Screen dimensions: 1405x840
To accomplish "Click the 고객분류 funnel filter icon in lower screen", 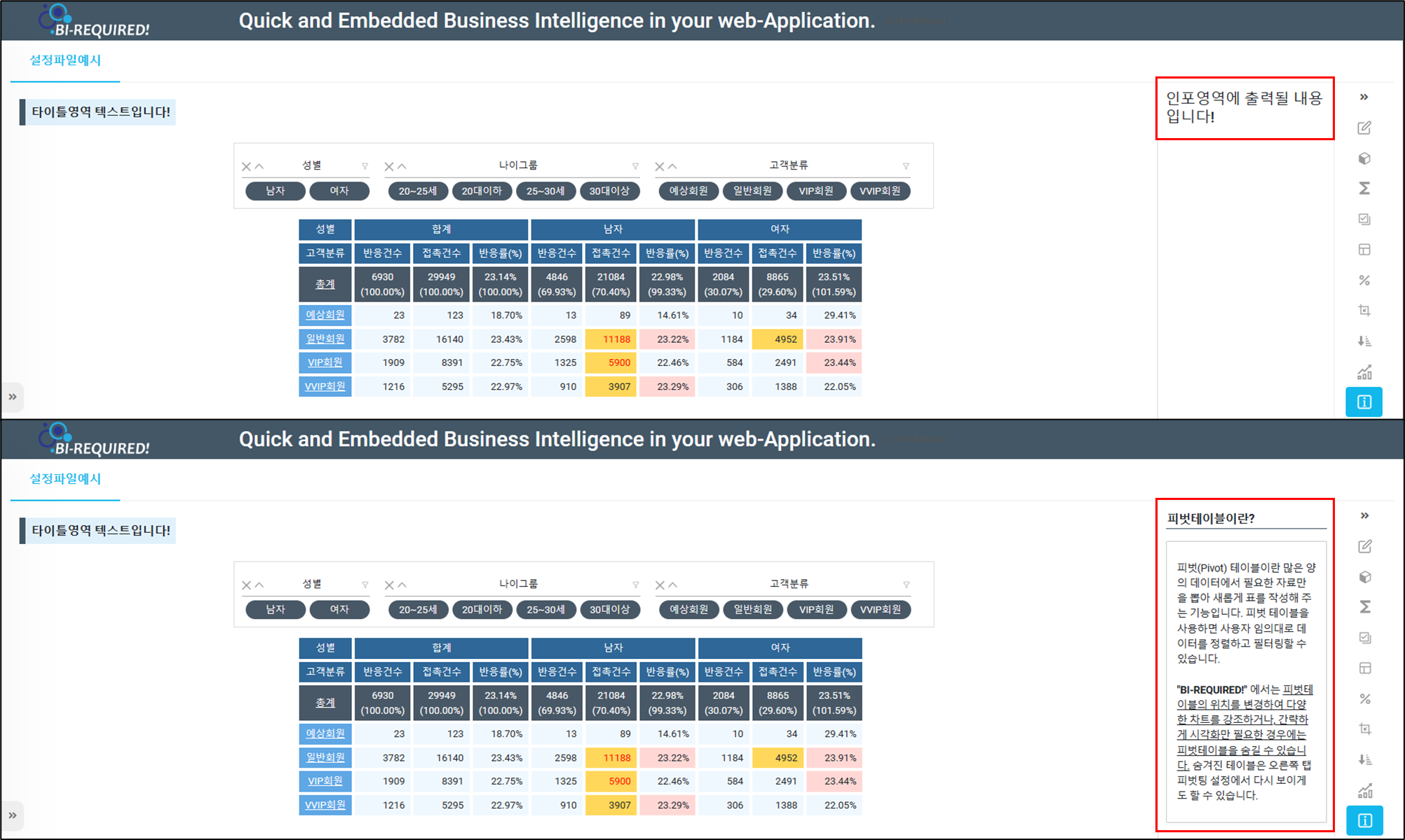I will click(x=907, y=585).
